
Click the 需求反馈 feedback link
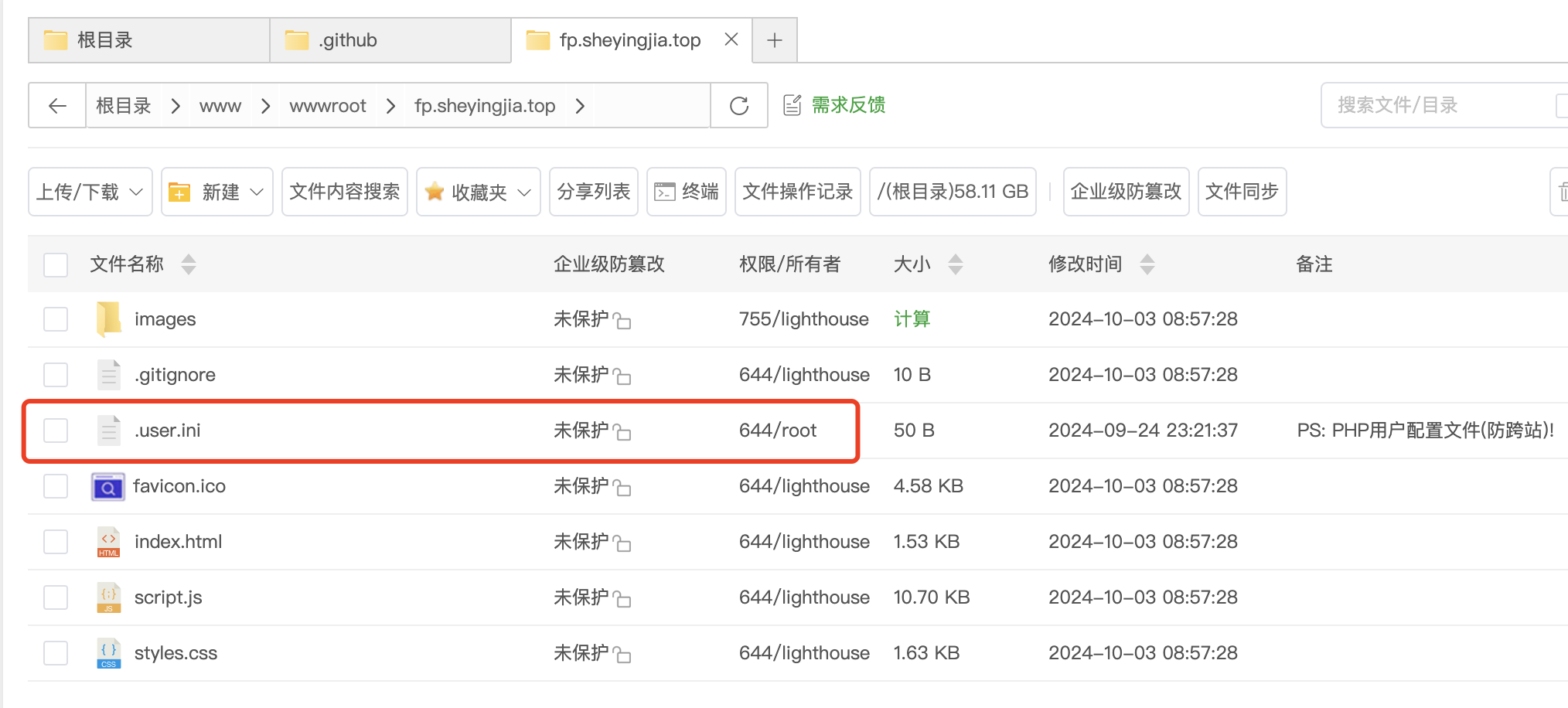pyautogui.click(x=847, y=105)
